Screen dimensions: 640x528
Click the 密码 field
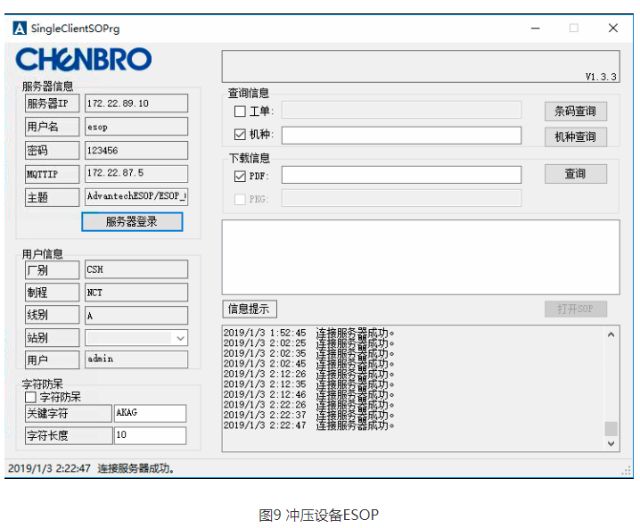point(135,150)
